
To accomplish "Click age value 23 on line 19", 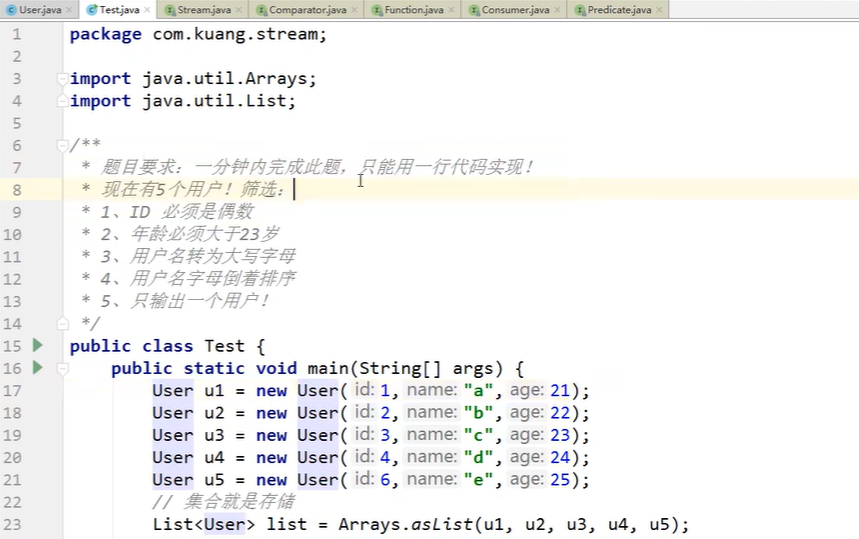I will coord(560,435).
